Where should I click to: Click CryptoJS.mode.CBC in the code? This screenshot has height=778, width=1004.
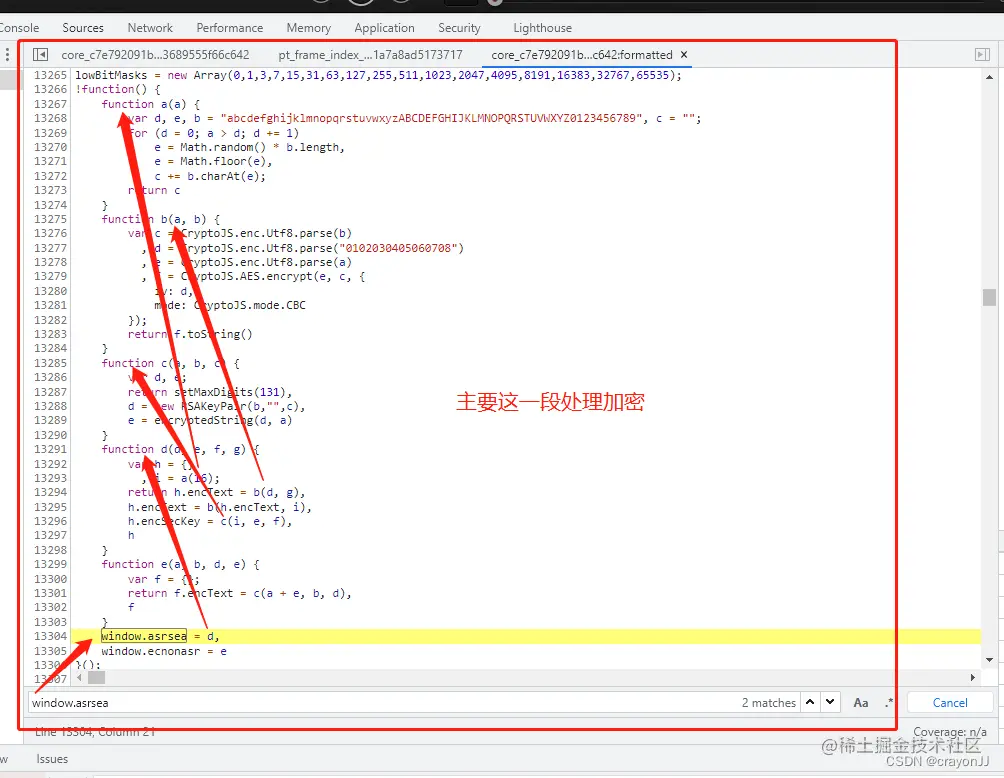tap(250, 305)
